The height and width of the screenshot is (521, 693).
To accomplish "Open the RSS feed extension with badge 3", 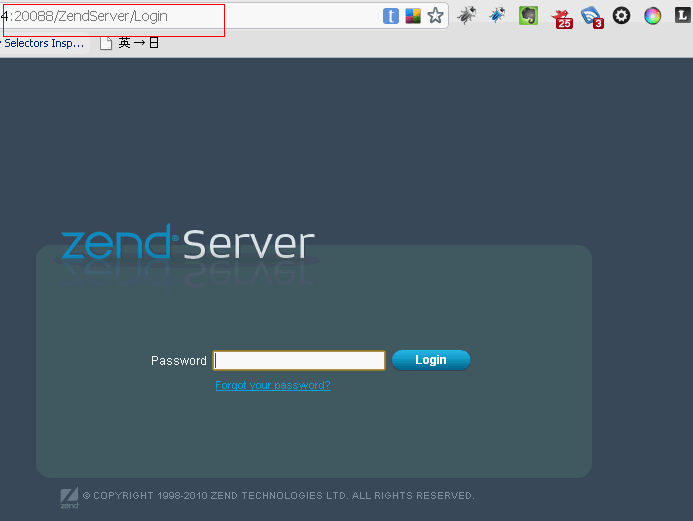I will point(592,18).
